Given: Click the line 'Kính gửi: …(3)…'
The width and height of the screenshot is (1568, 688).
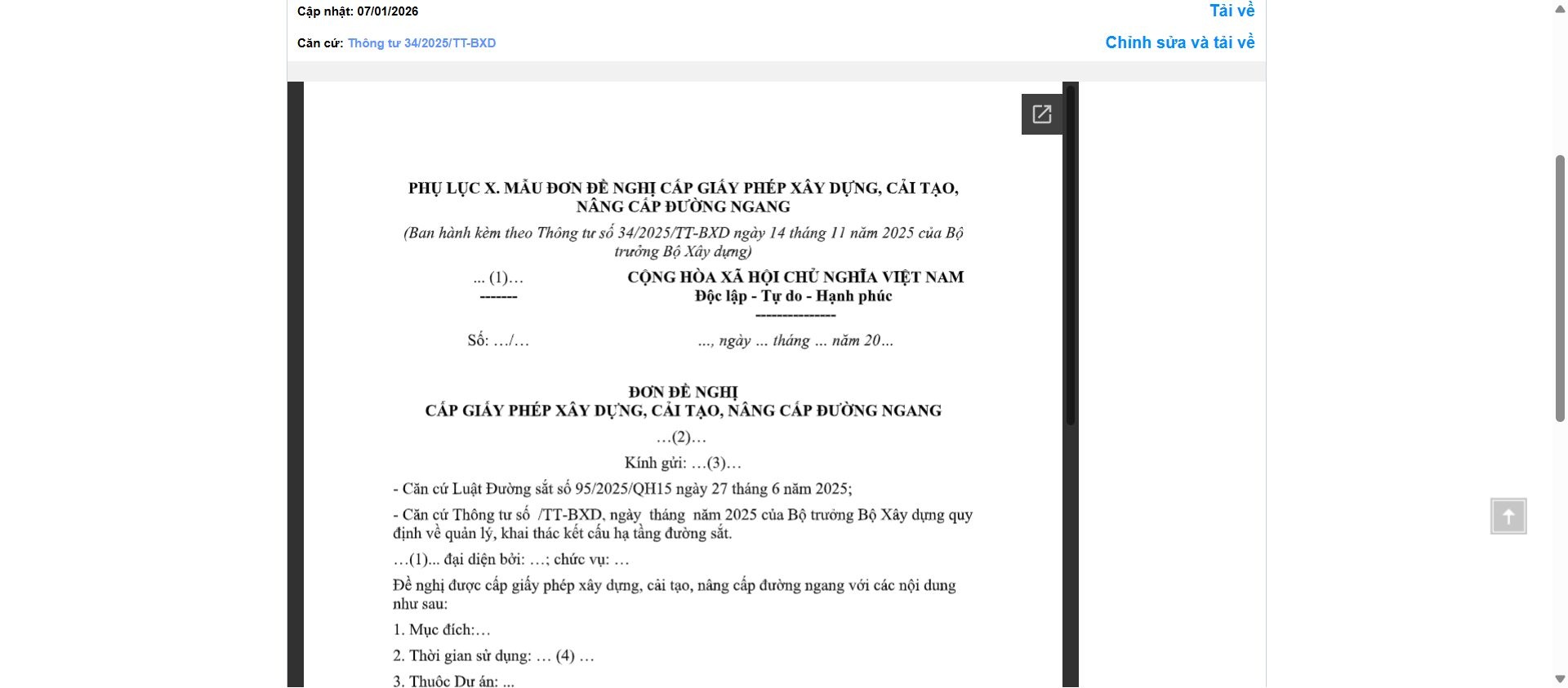Looking at the screenshot, I should pyautogui.click(x=683, y=464).
